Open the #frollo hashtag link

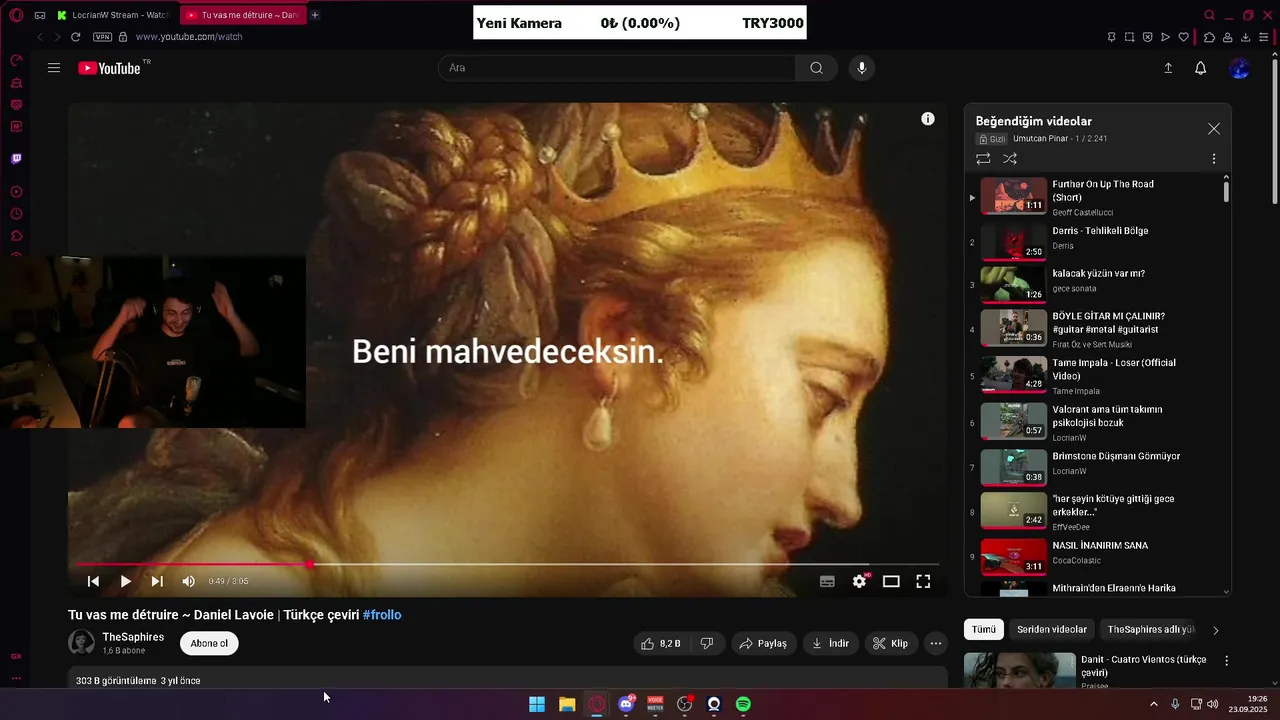[382, 615]
